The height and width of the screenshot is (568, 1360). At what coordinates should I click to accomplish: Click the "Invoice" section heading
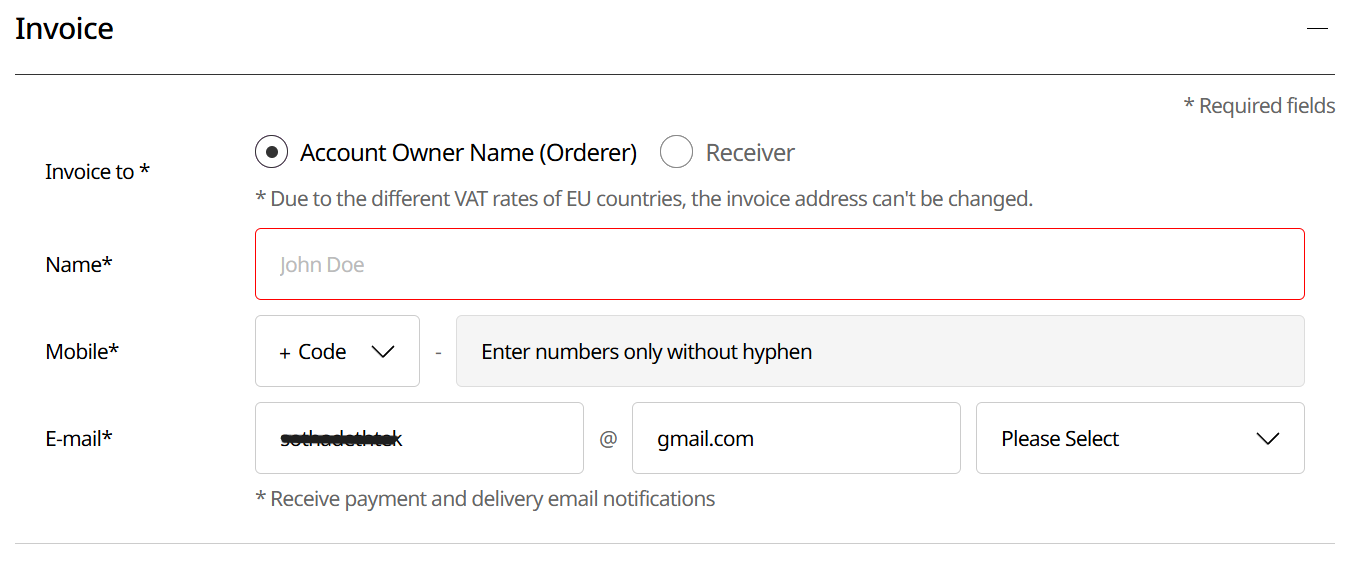64,29
